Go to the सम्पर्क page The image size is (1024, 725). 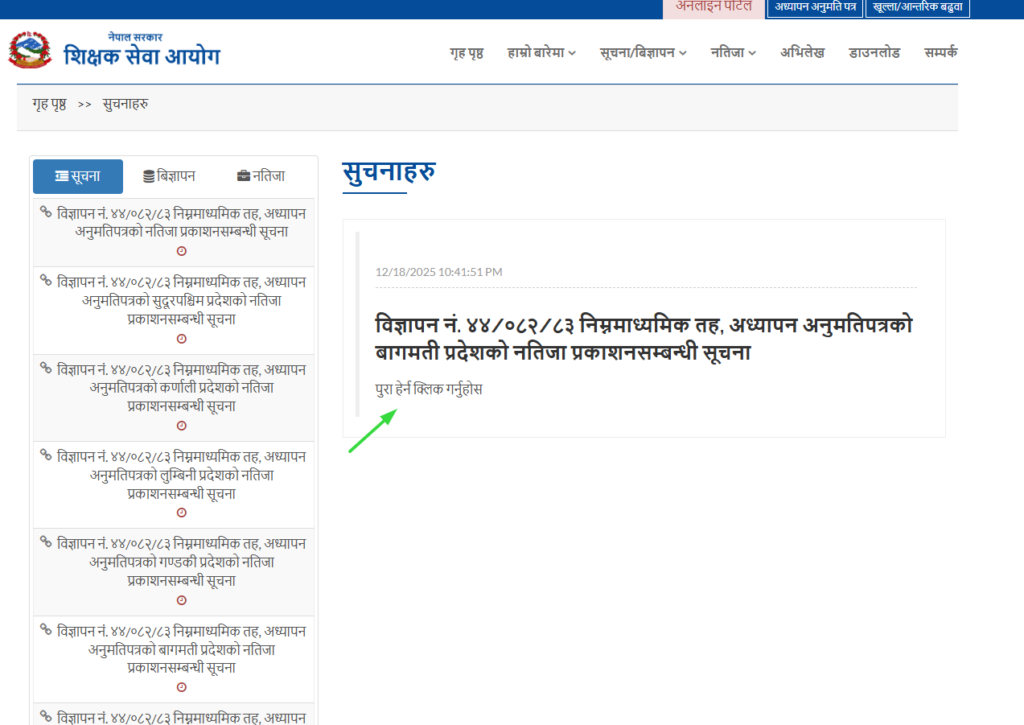click(x=940, y=53)
